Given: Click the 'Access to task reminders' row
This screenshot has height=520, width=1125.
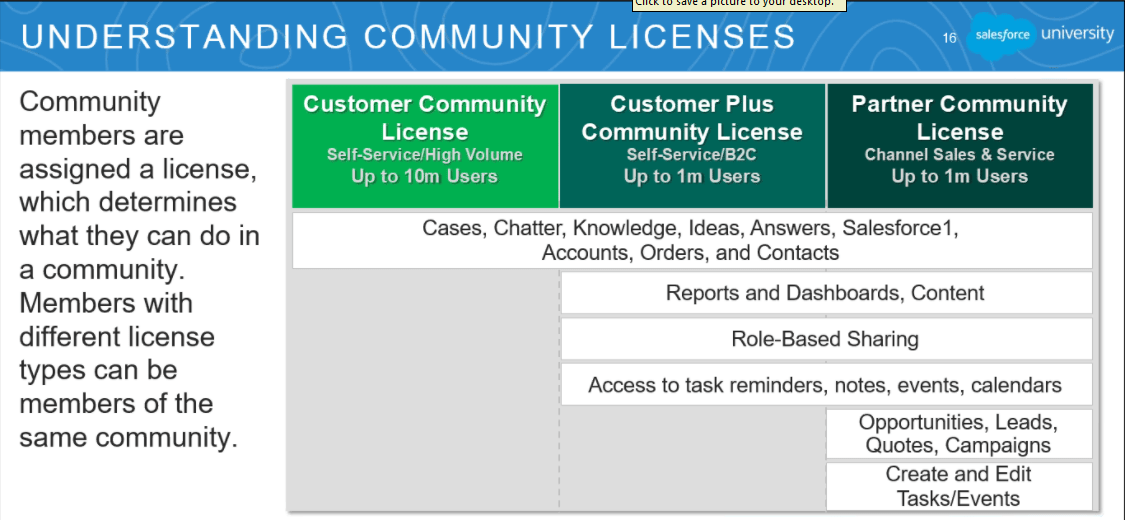Looking at the screenshot, I should 827,384.
